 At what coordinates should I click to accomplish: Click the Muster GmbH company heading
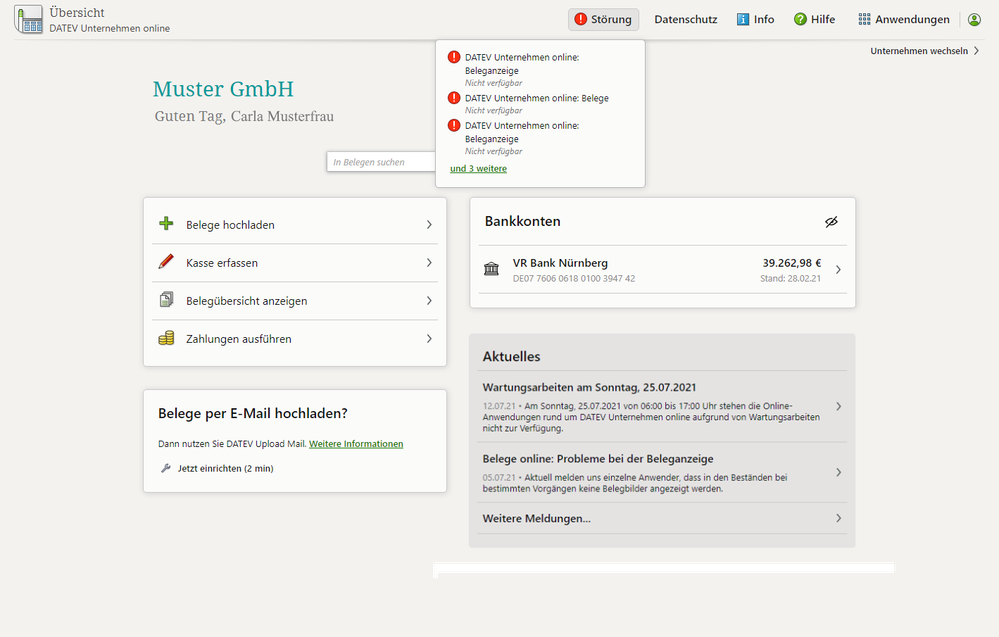coord(223,89)
